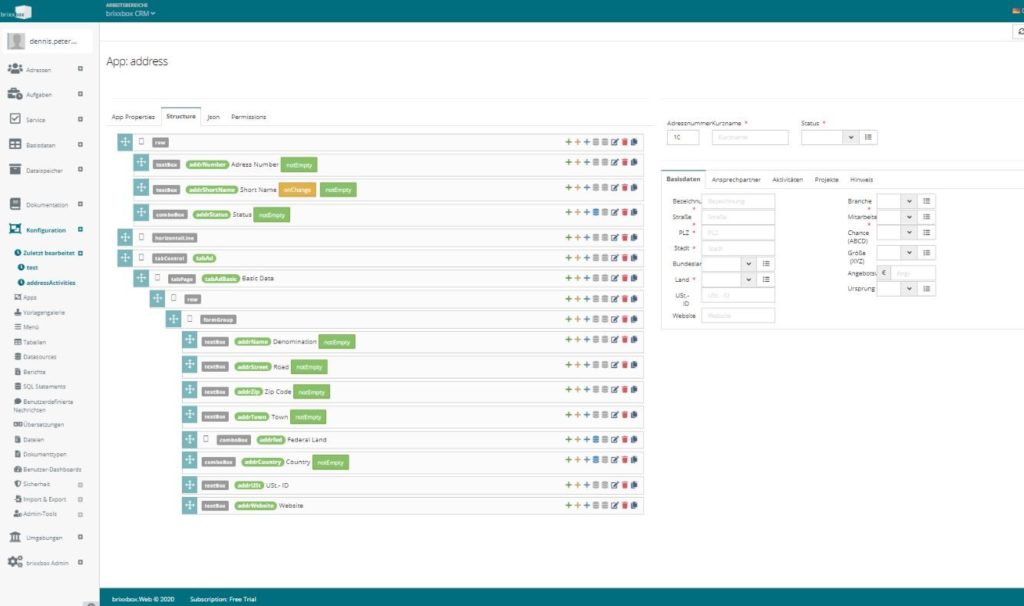This screenshot has height=606, width=1024.
Task: Tick the checkbox next to horizontalLine
Action: (x=142, y=237)
